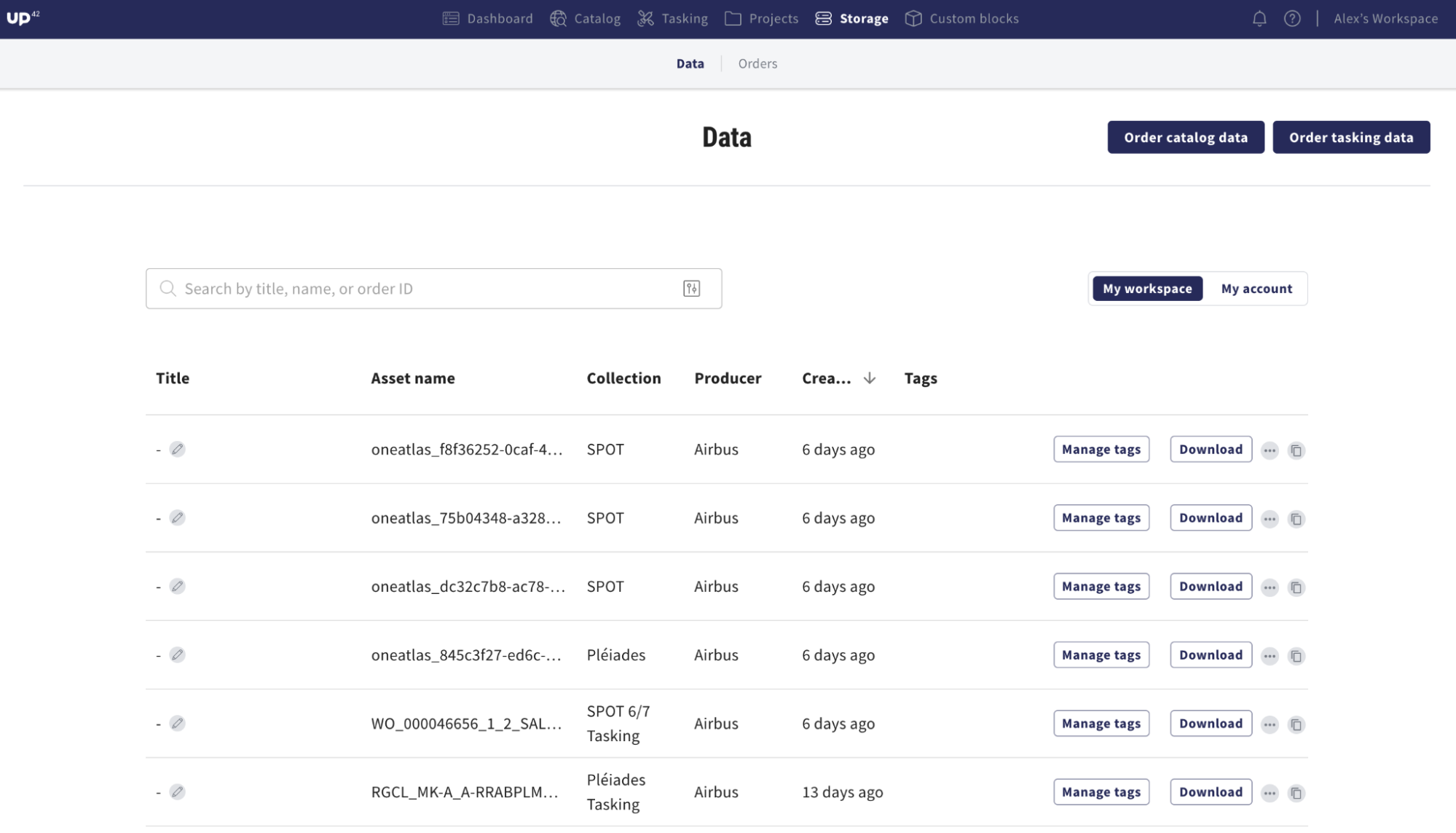
Task: Switch to Orders tab
Action: pos(757,63)
